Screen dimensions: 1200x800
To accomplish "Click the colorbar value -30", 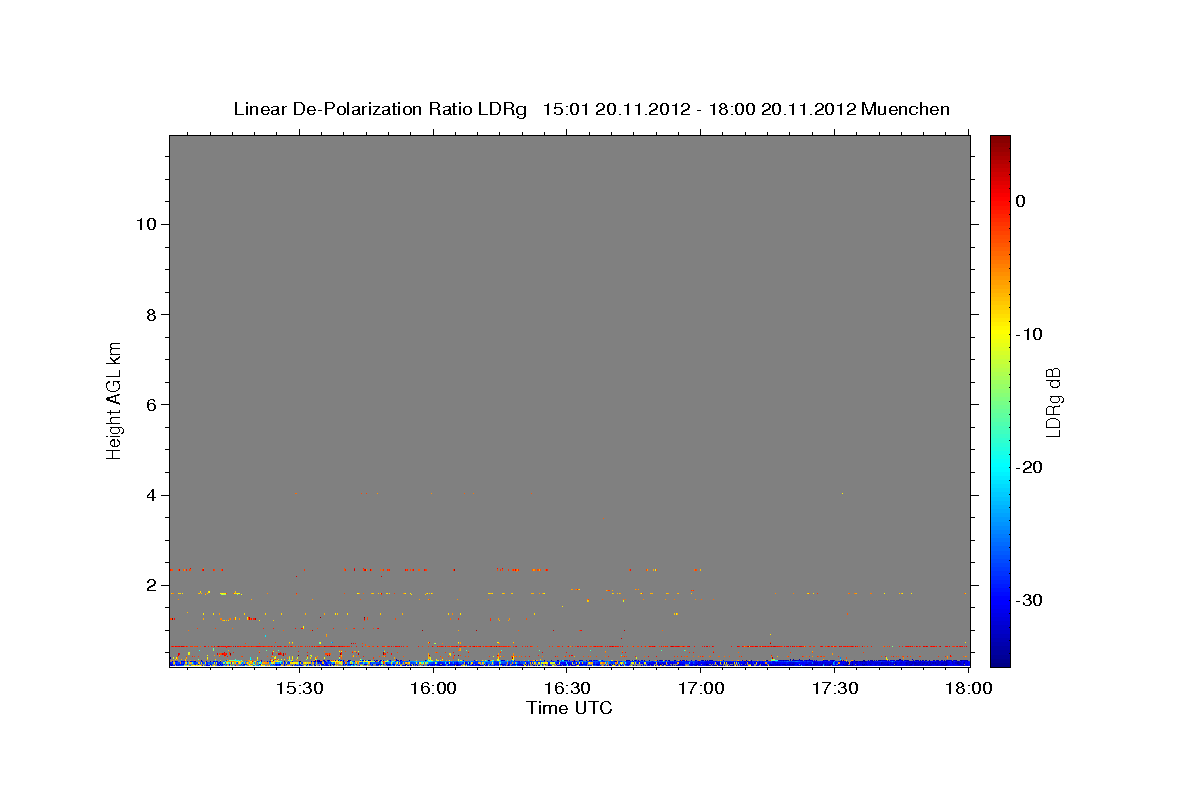I will point(1030,600).
